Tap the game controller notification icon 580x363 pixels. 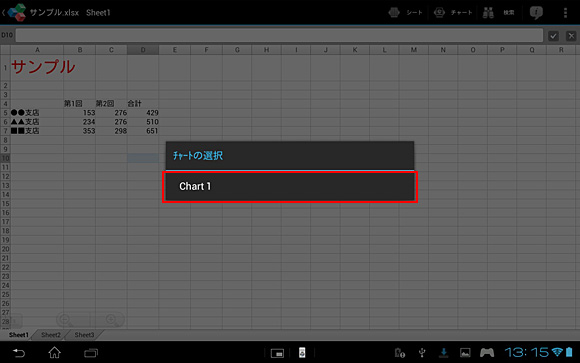tap(487, 353)
